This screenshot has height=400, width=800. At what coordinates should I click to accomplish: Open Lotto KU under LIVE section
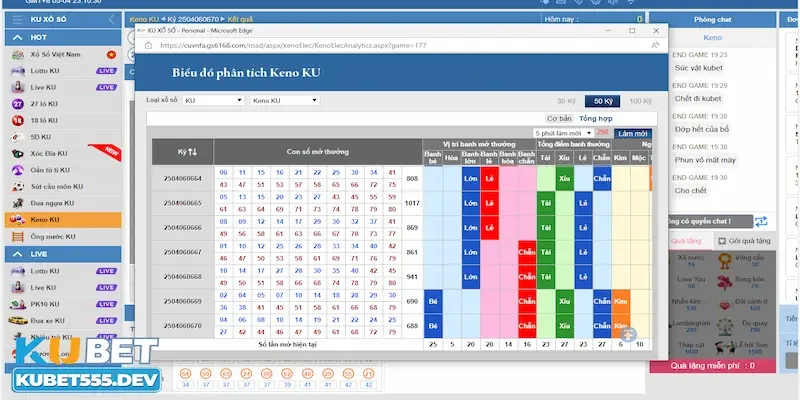coord(63,271)
